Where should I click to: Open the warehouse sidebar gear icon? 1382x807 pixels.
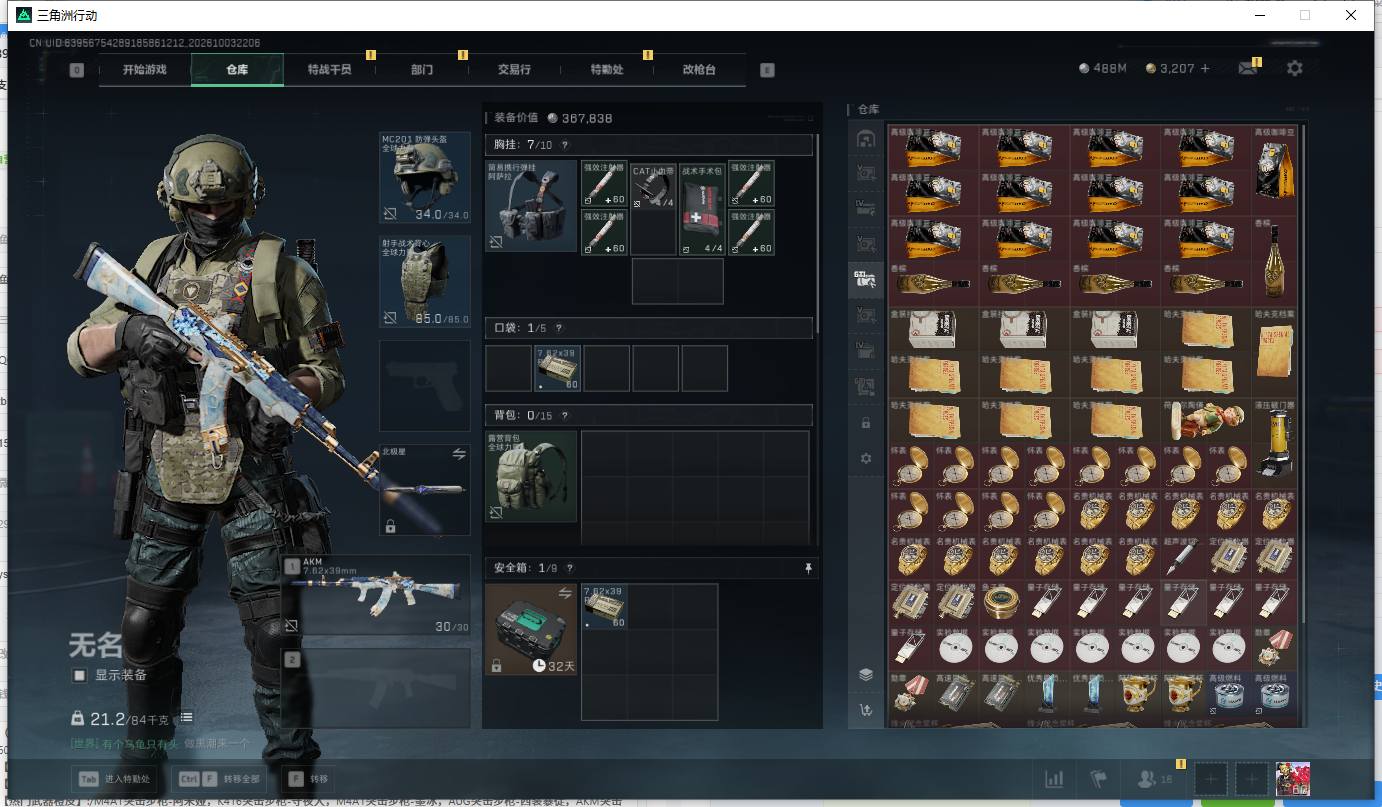[x=866, y=458]
